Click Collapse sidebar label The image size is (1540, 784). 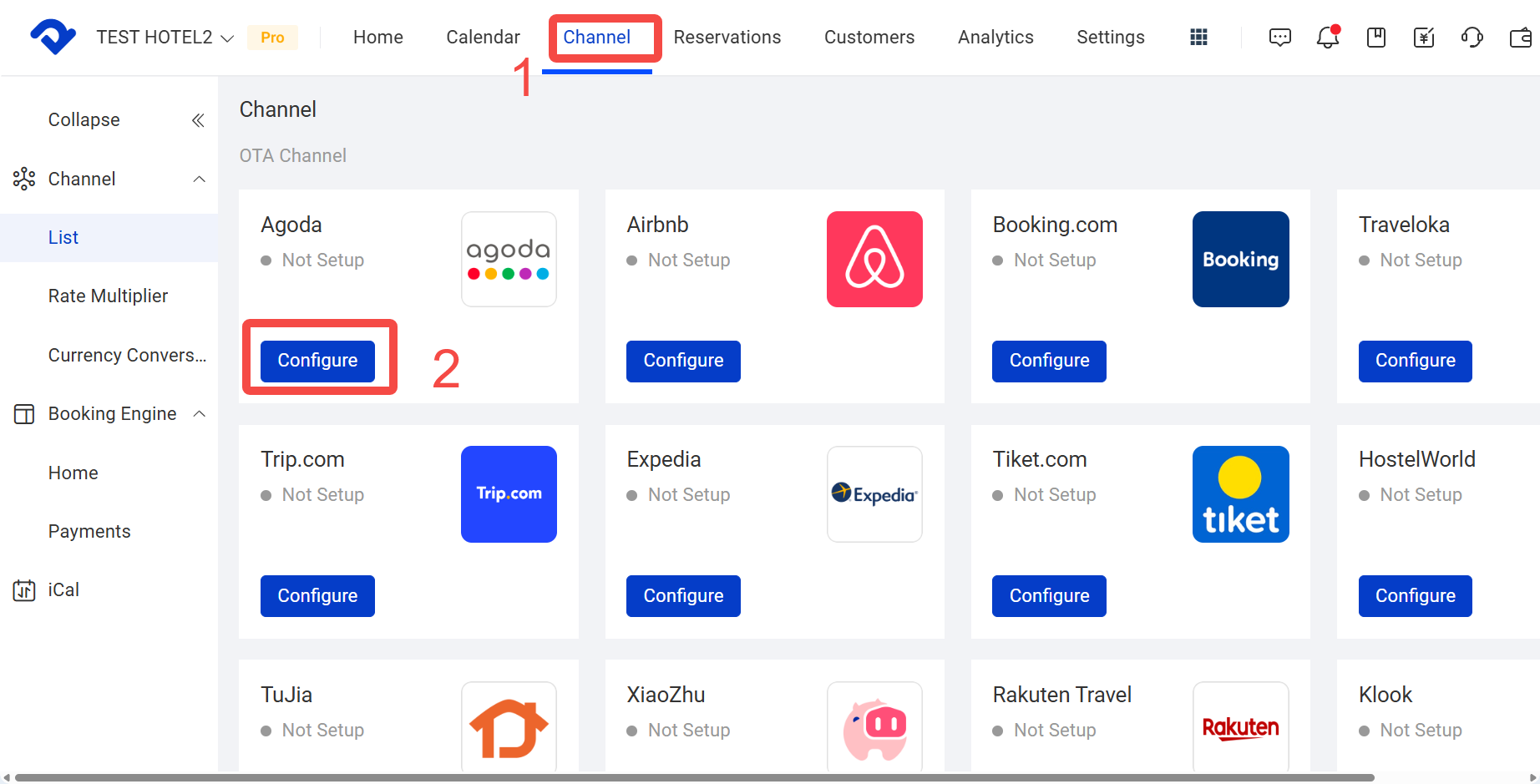pyautogui.click(x=84, y=120)
